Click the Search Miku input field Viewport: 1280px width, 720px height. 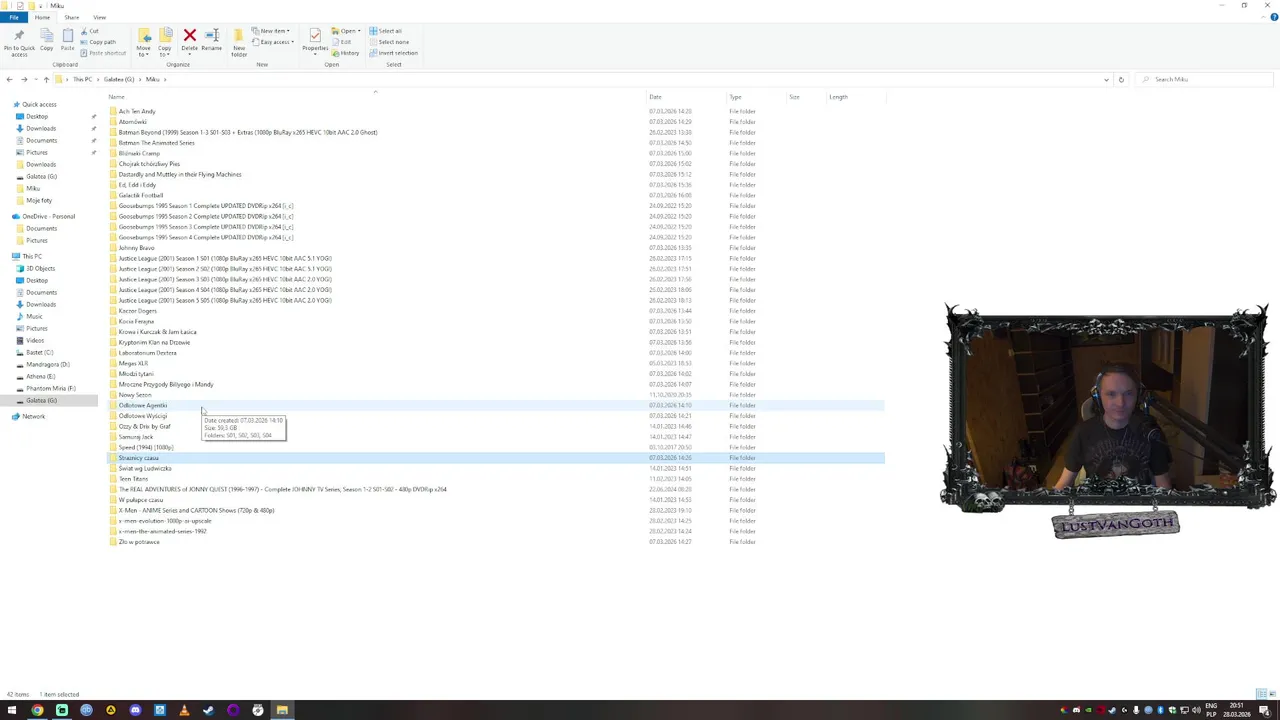[1205, 79]
